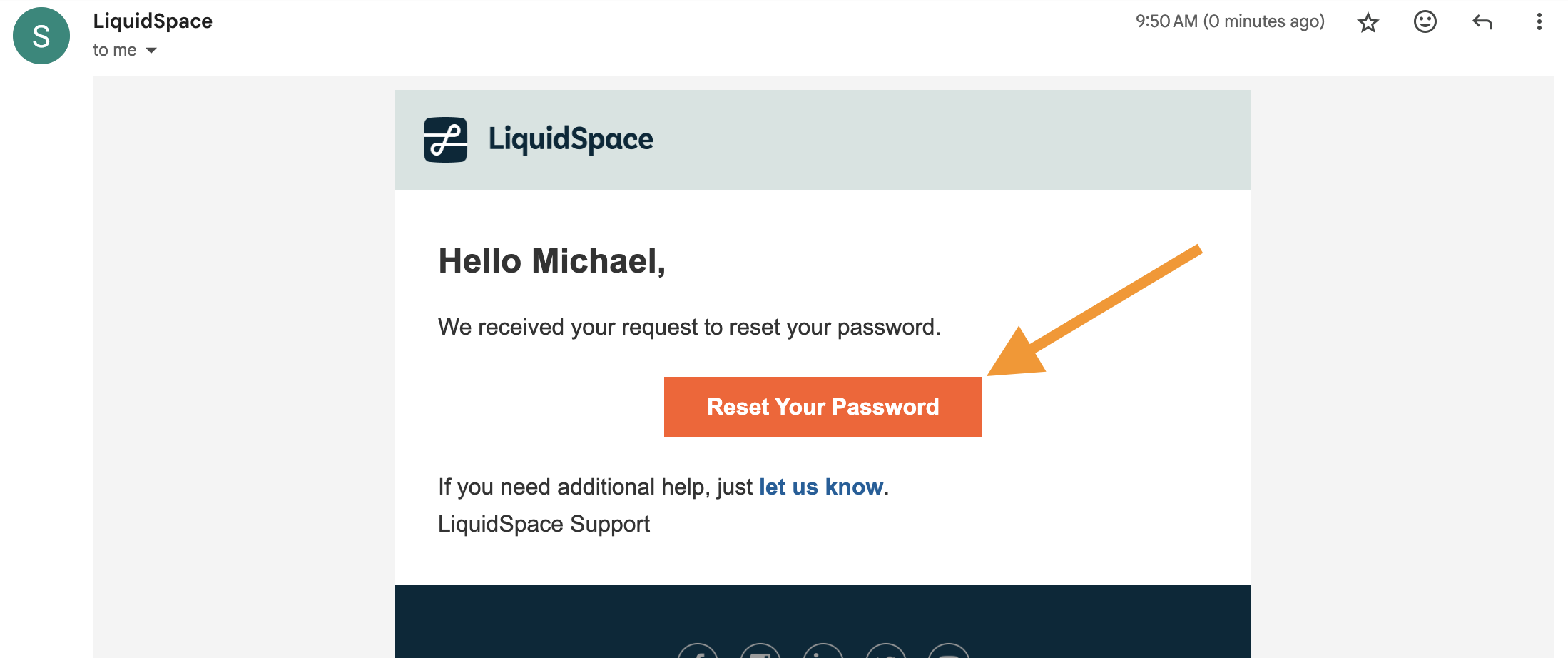Open the Instagram icon in footer
Image resolution: width=1568 pixels, height=658 pixels.
click(x=760, y=651)
